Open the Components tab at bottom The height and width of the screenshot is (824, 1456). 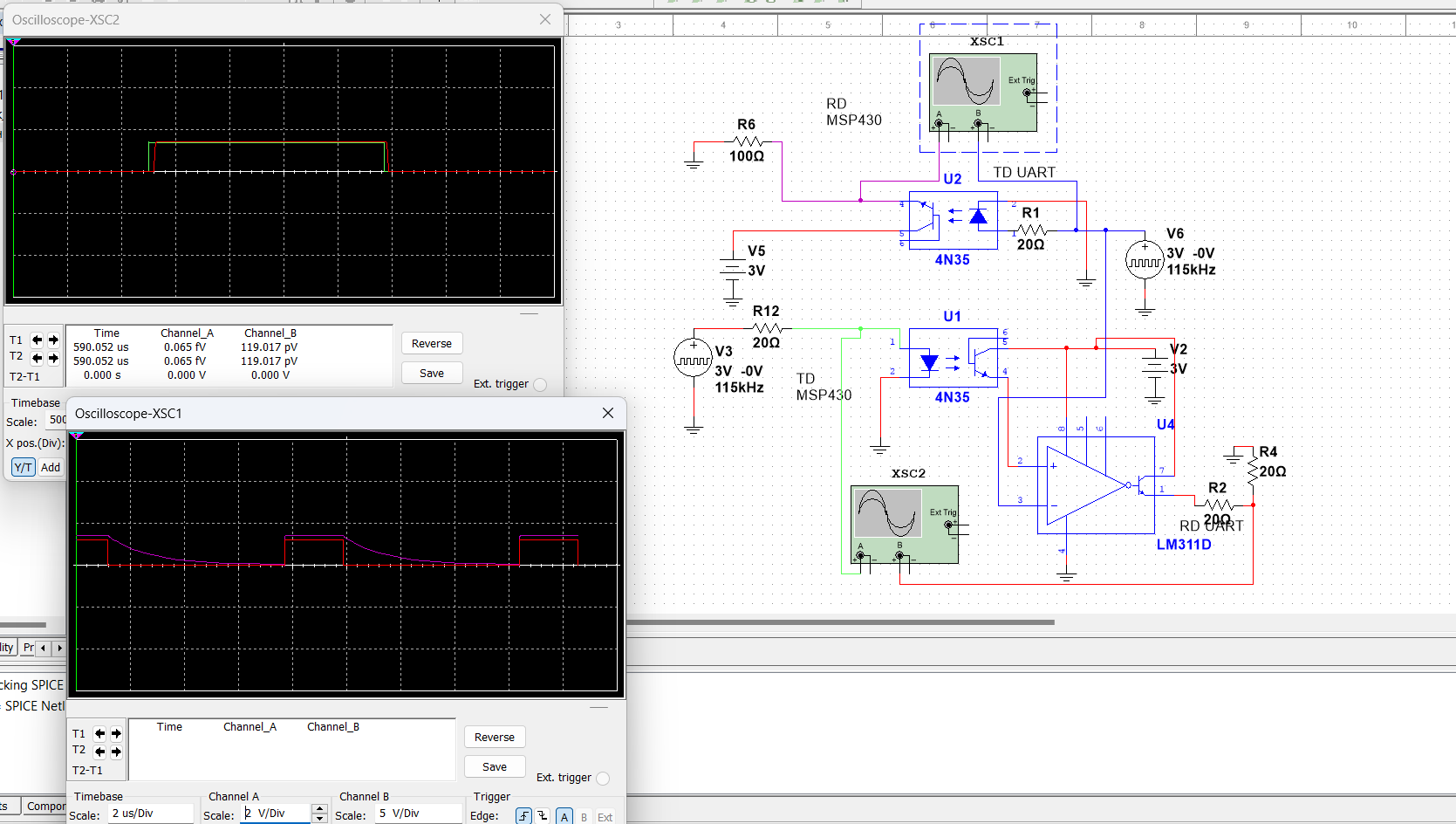pyautogui.click(x=45, y=806)
